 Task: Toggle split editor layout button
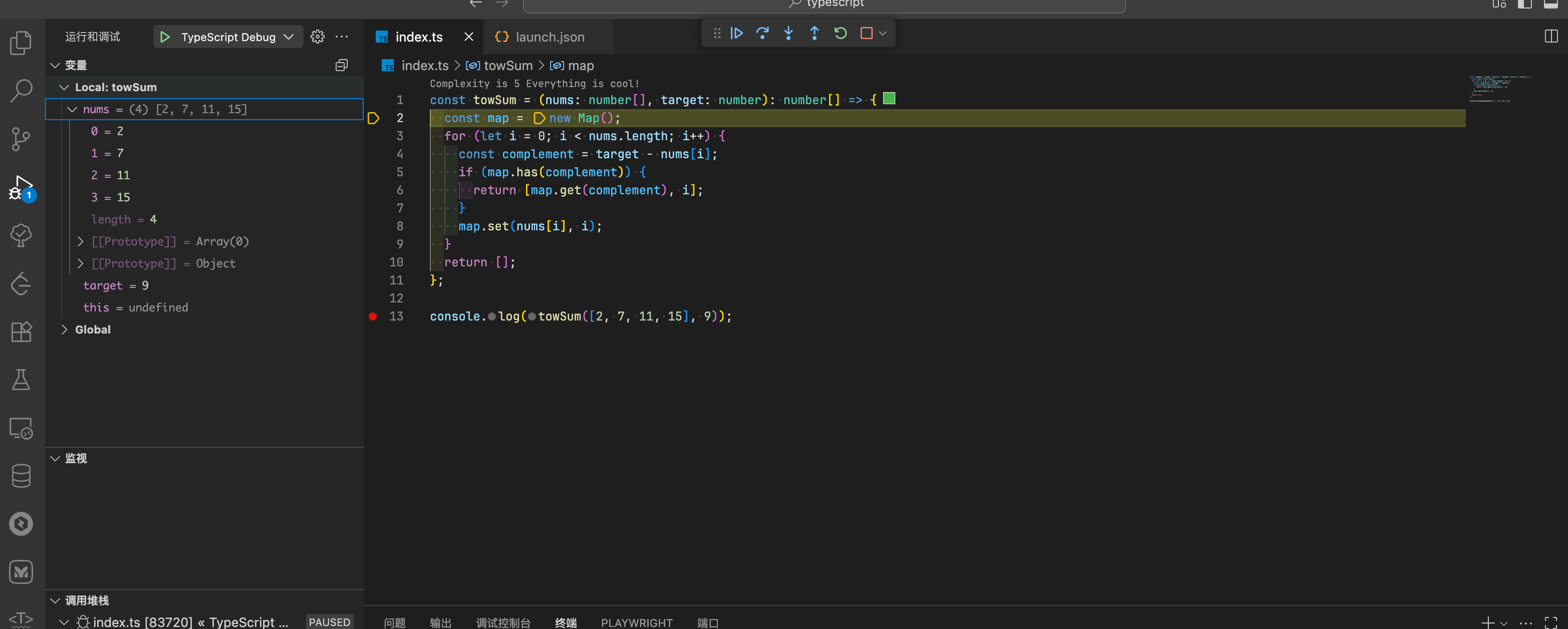[x=1550, y=37]
